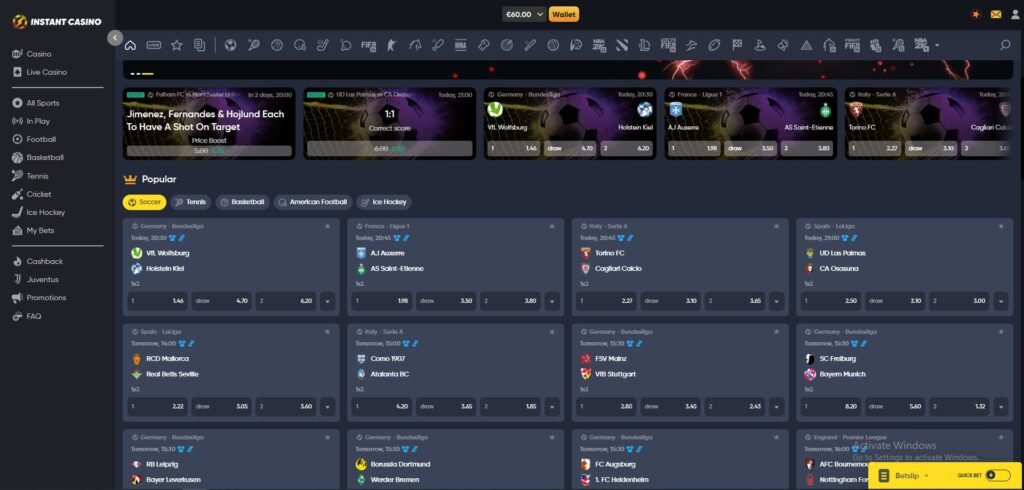Expand more markets on Torino FC card
Screen dimensions: 1024x490
coord(776,301)
